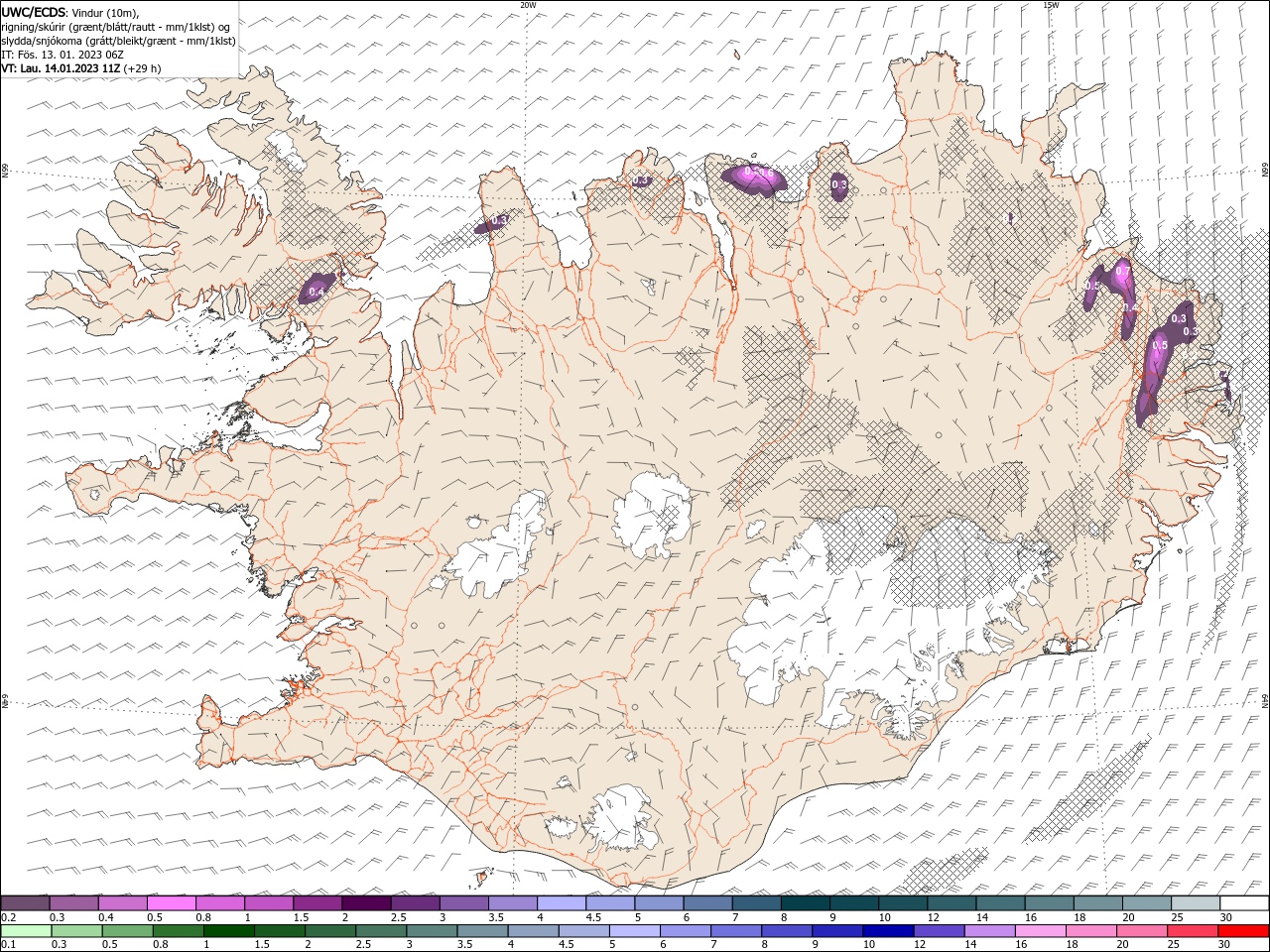Click the UWC/ECDS map title text
Viewport: 1270px width, 952px height.
click(35, 12)
